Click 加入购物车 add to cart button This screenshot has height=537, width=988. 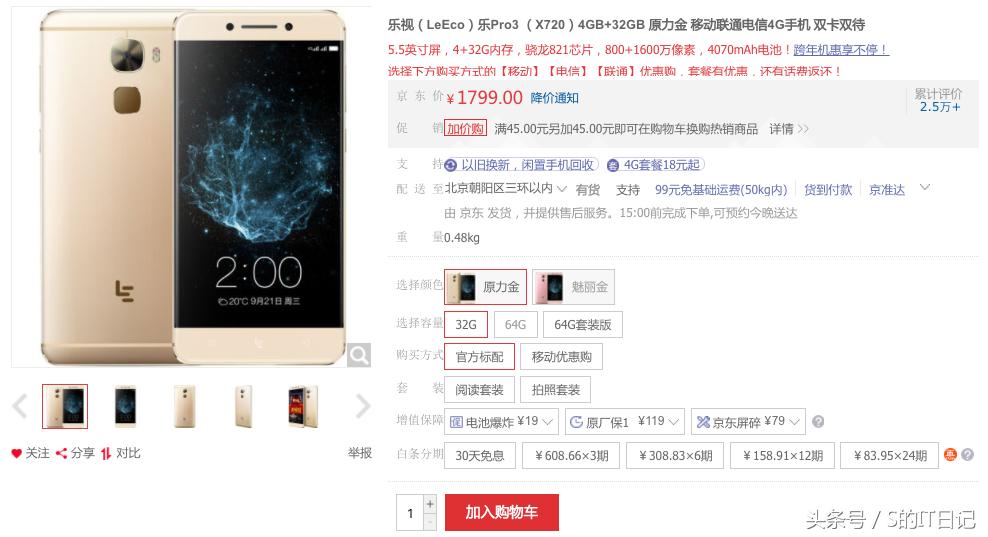click(x=502, y=512)
